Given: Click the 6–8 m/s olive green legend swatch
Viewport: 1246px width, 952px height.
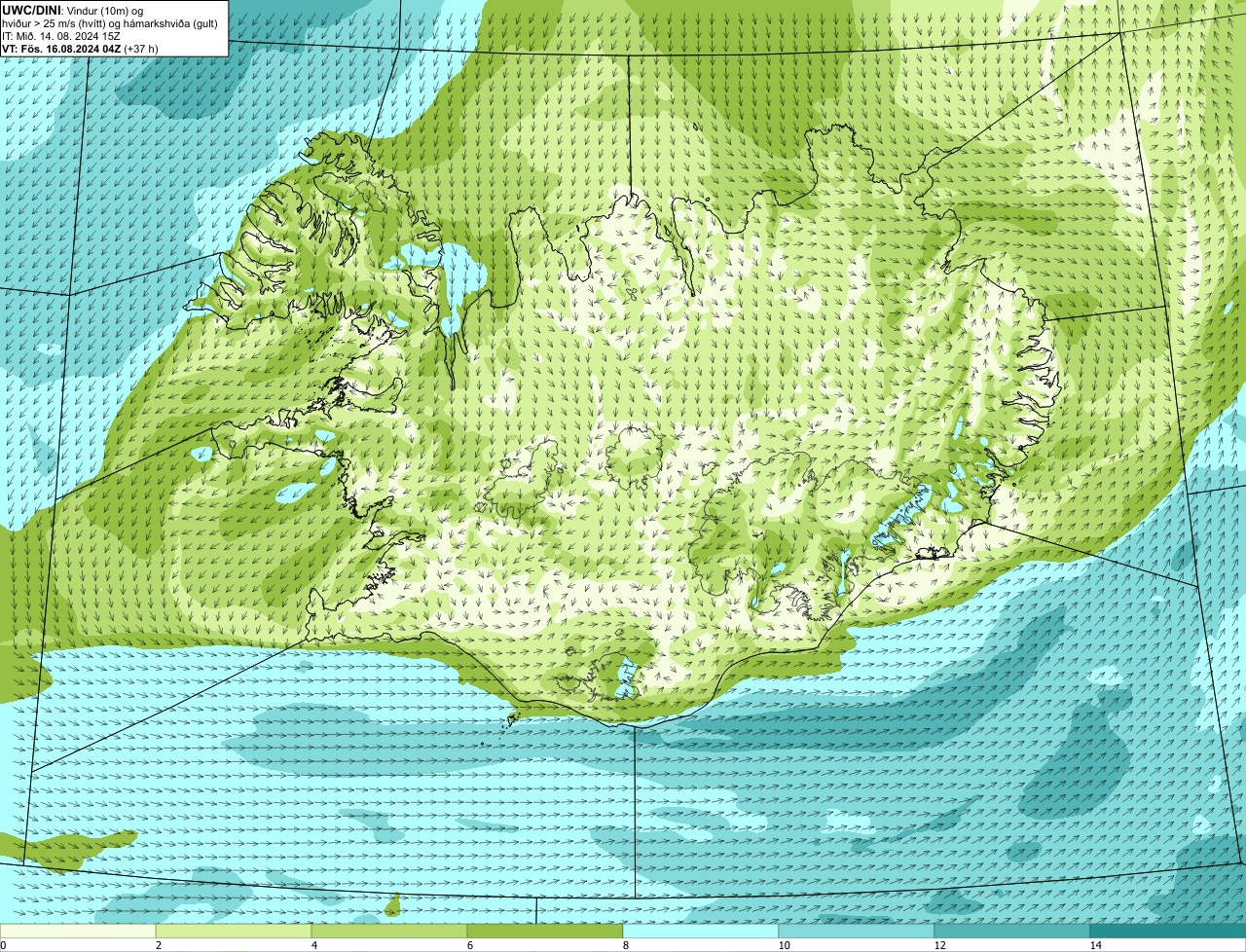Looking at the screenshot, I should point(545,931).
